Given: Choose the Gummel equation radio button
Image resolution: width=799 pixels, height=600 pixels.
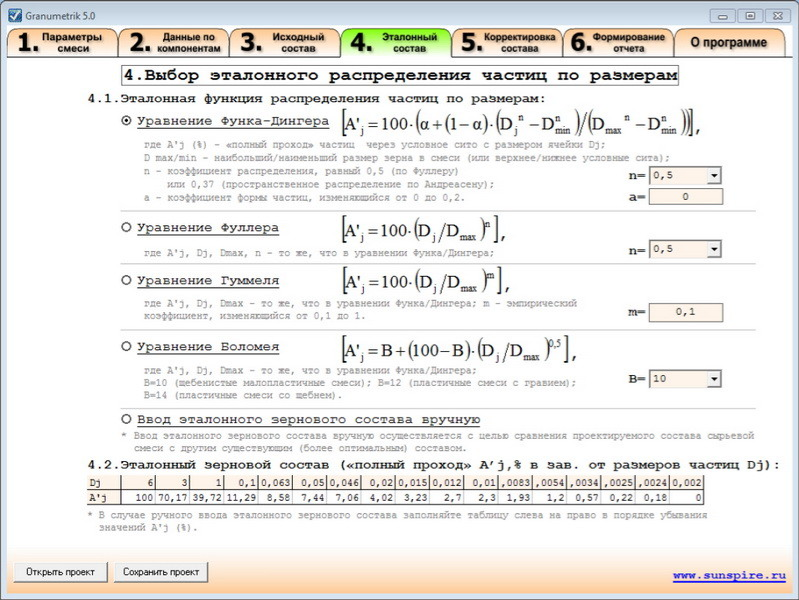Looking at the screenshot, I should tap(126, 280).
